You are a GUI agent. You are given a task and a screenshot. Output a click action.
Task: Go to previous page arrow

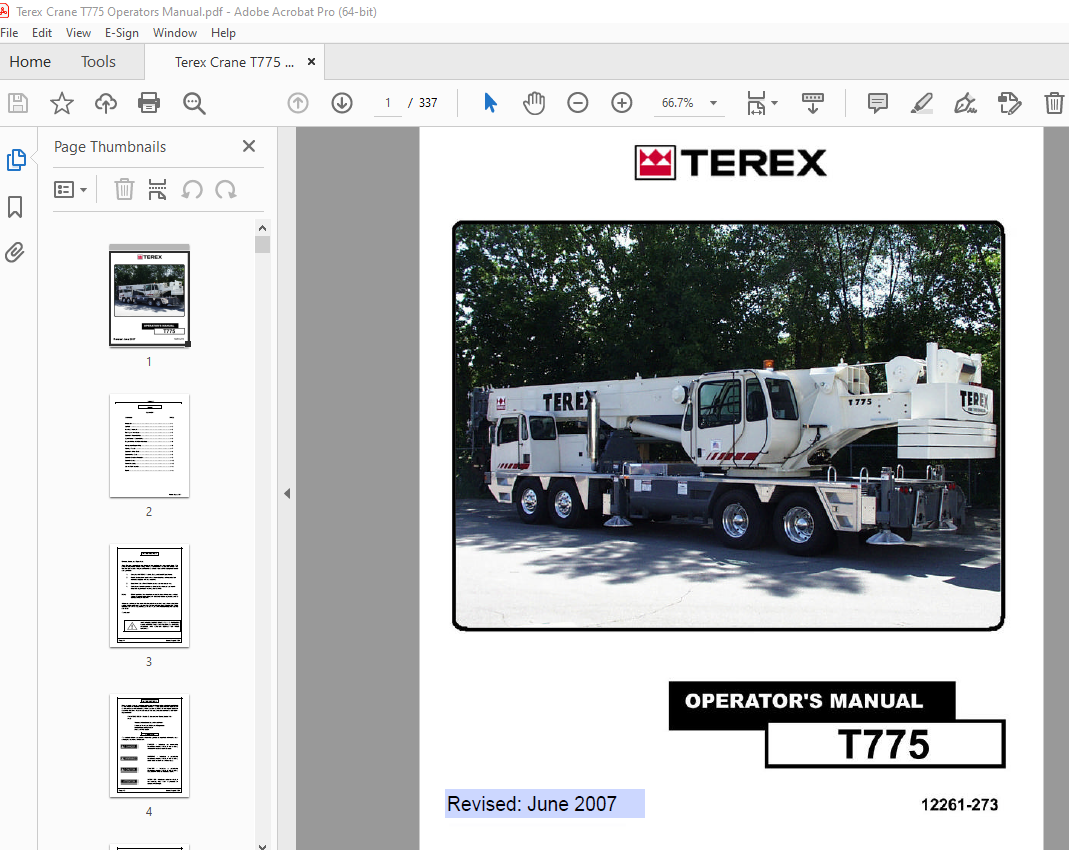click(298, 103)
